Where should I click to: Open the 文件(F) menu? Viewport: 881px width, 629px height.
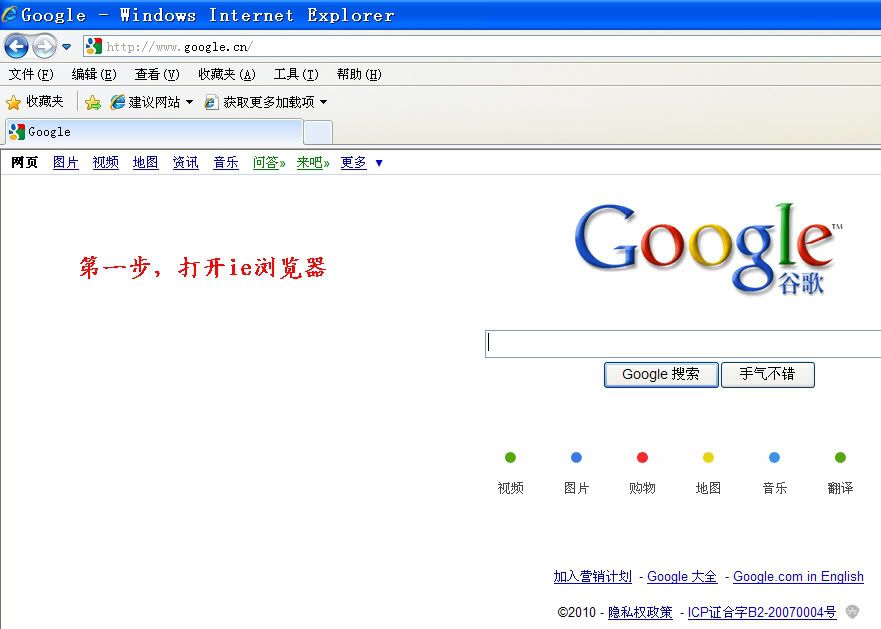pyautogui.click(x=31, y=74)
